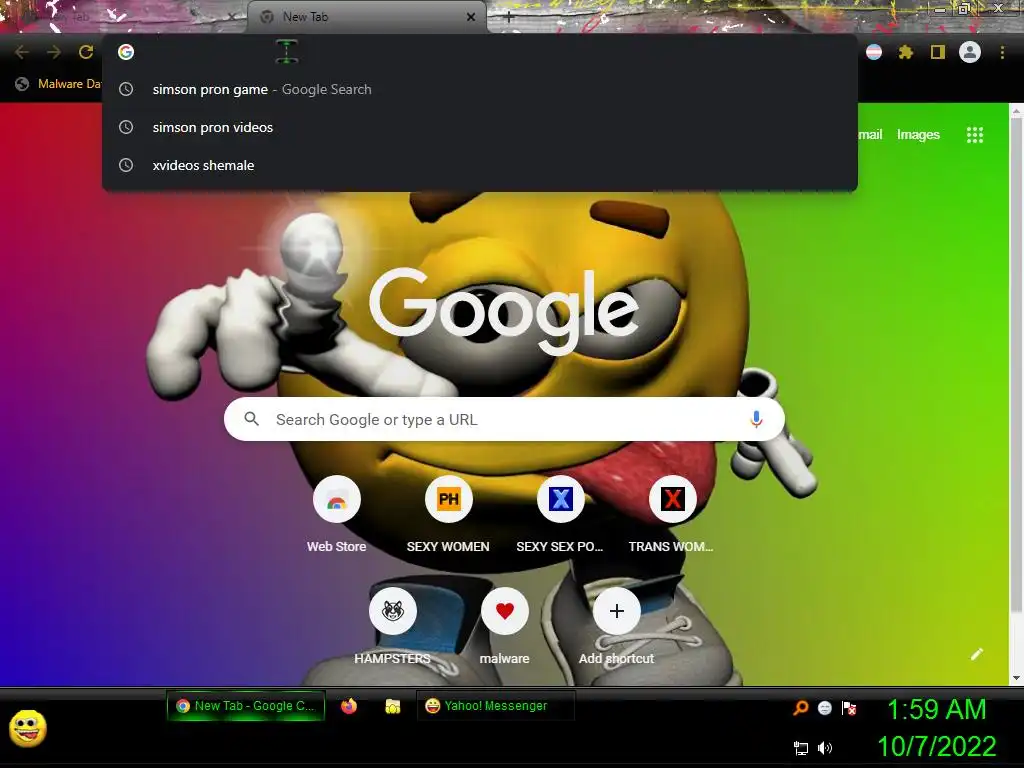Go forward with the forward arrow
Screen dimensions: 1024x768
[54, 52]
